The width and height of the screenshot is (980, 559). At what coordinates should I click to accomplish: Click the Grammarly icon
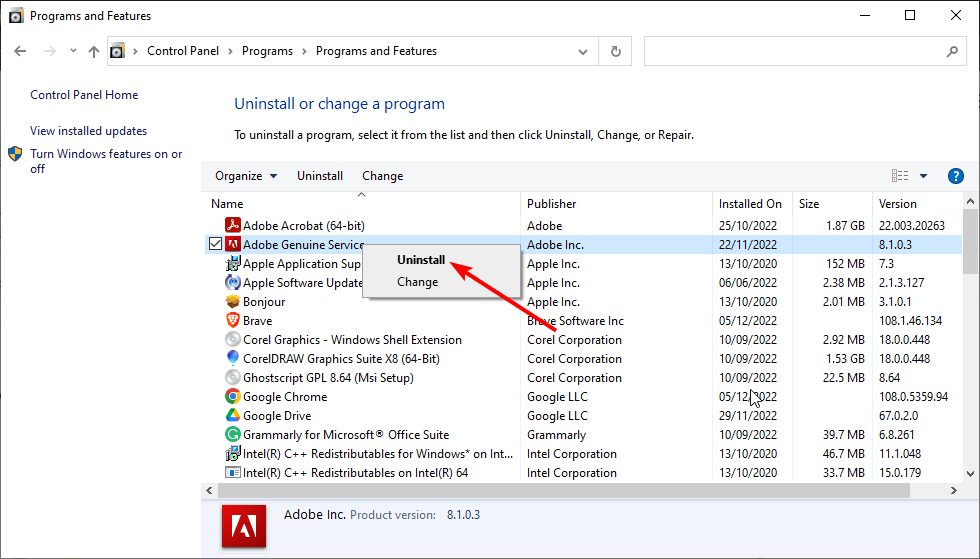coord(232,434)
